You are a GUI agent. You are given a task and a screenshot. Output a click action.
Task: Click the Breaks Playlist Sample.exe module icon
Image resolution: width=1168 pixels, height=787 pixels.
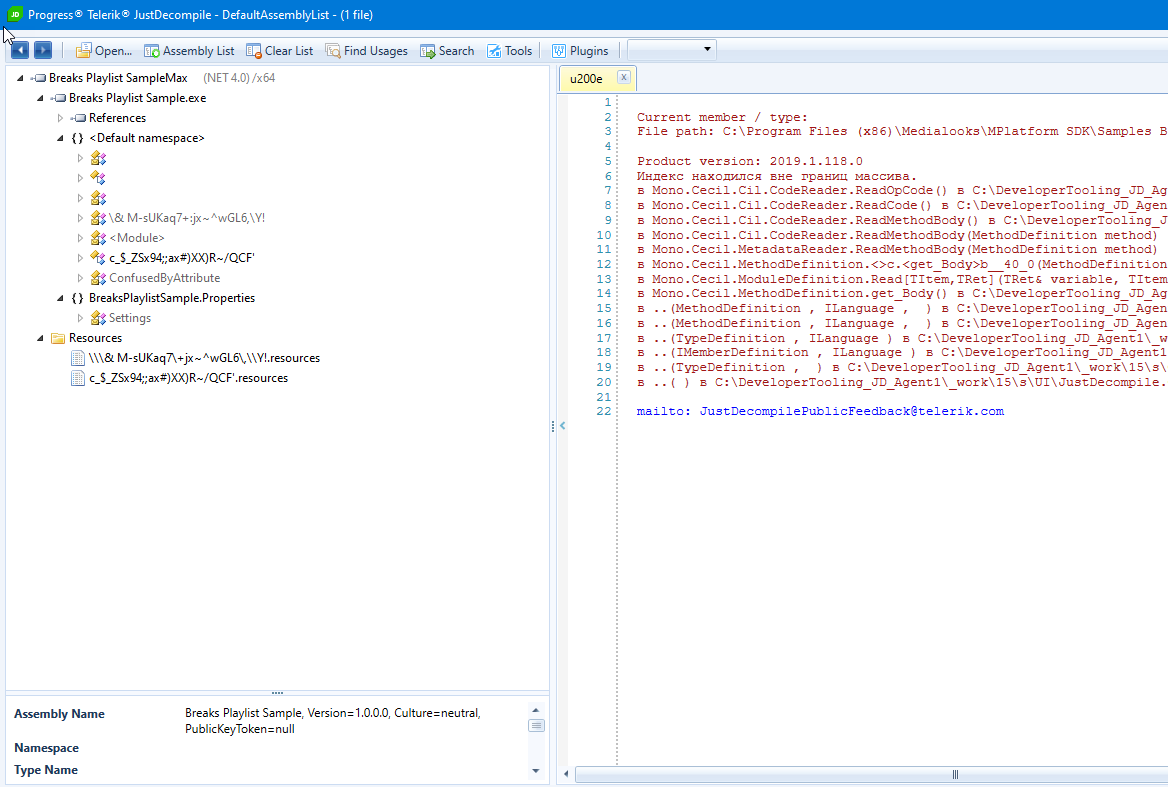pos(58,98)
